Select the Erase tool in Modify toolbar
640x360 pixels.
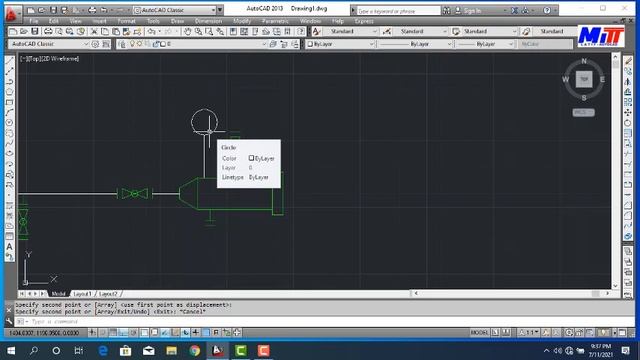628,61
